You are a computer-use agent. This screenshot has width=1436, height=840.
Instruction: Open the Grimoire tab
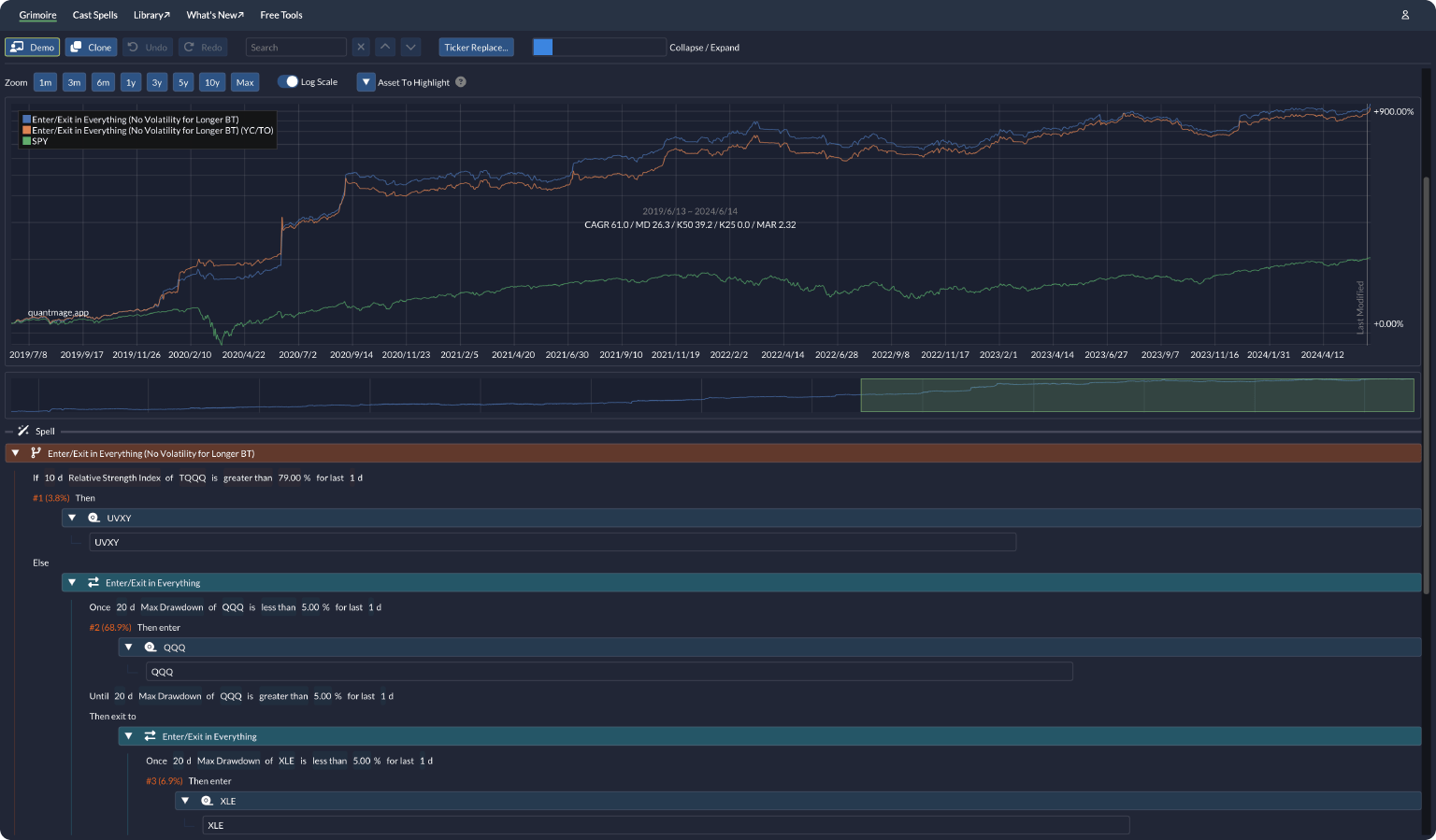point(37,15)
